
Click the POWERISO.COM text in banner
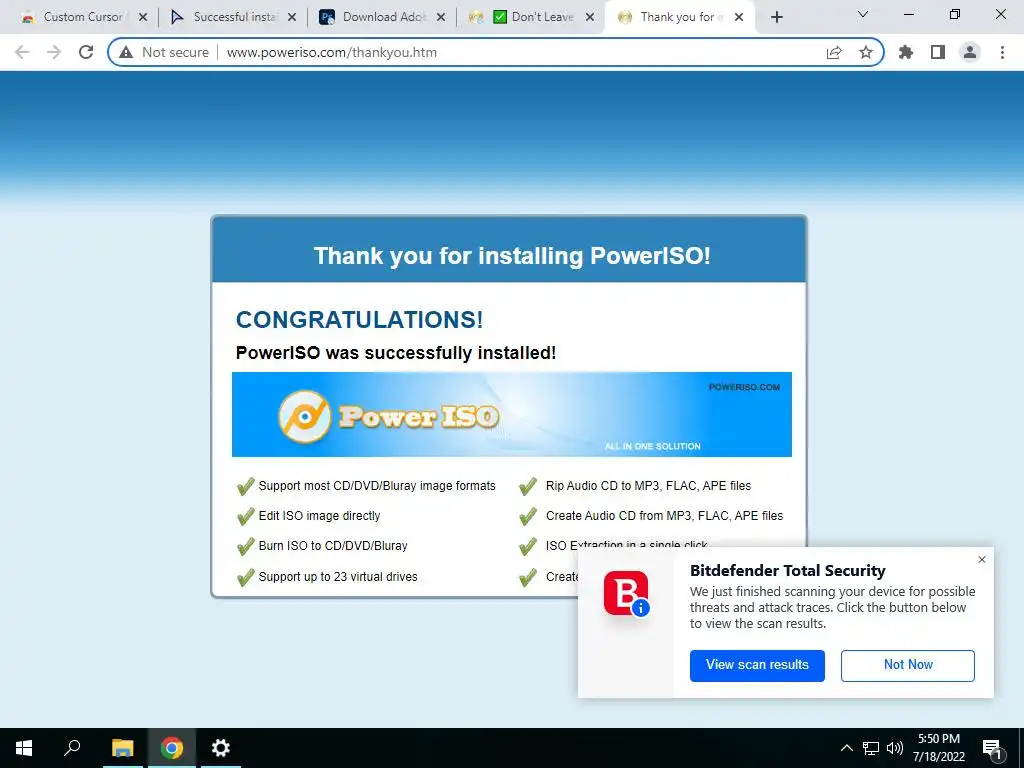(744, 387)
